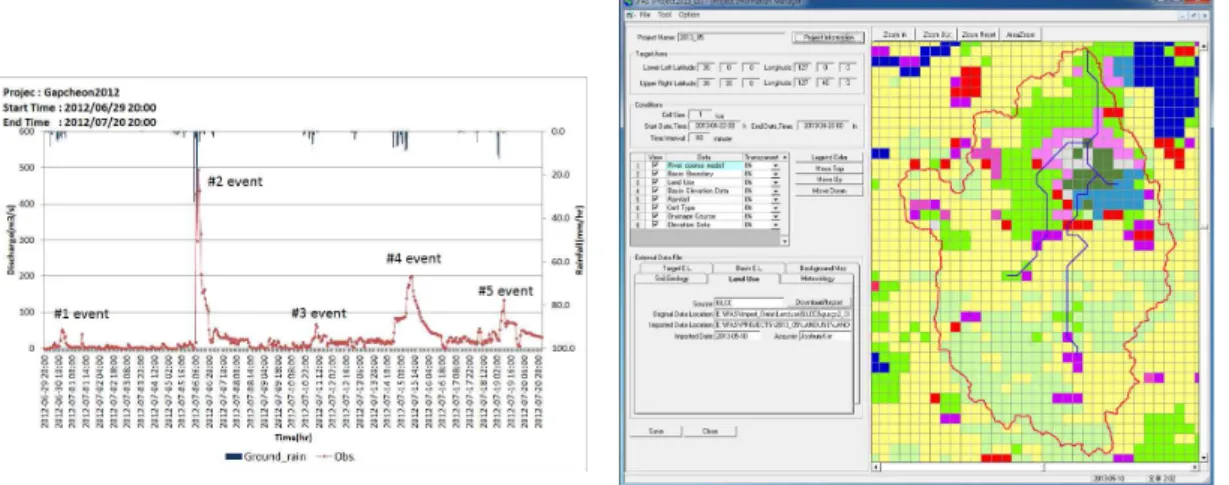Viewport: 1229px width, 485px height.
Task: Activate the AreaZoom tool
Action: [1020, 35]
